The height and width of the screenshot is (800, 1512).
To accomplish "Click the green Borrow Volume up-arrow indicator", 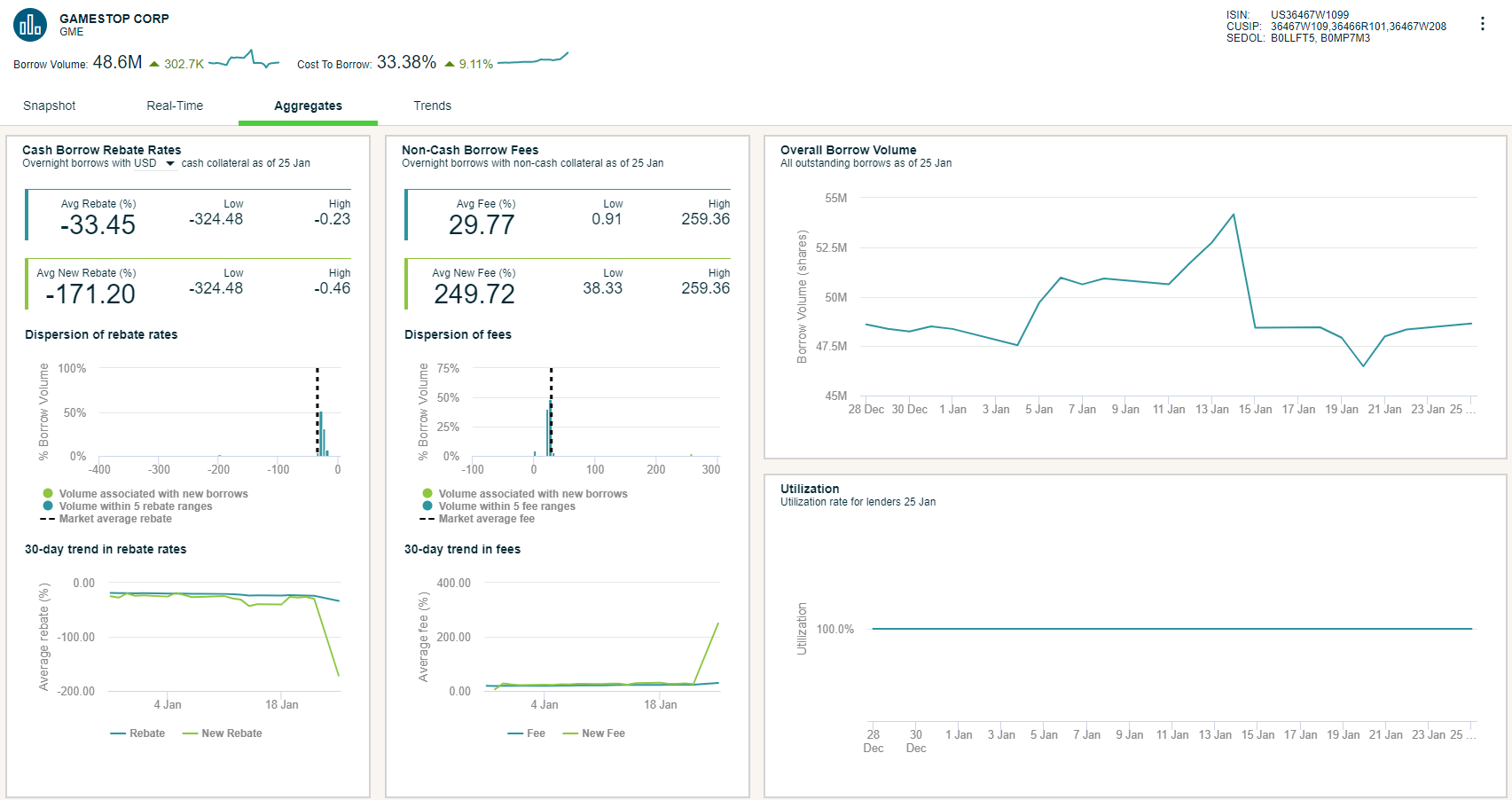I will coord(154,64).
